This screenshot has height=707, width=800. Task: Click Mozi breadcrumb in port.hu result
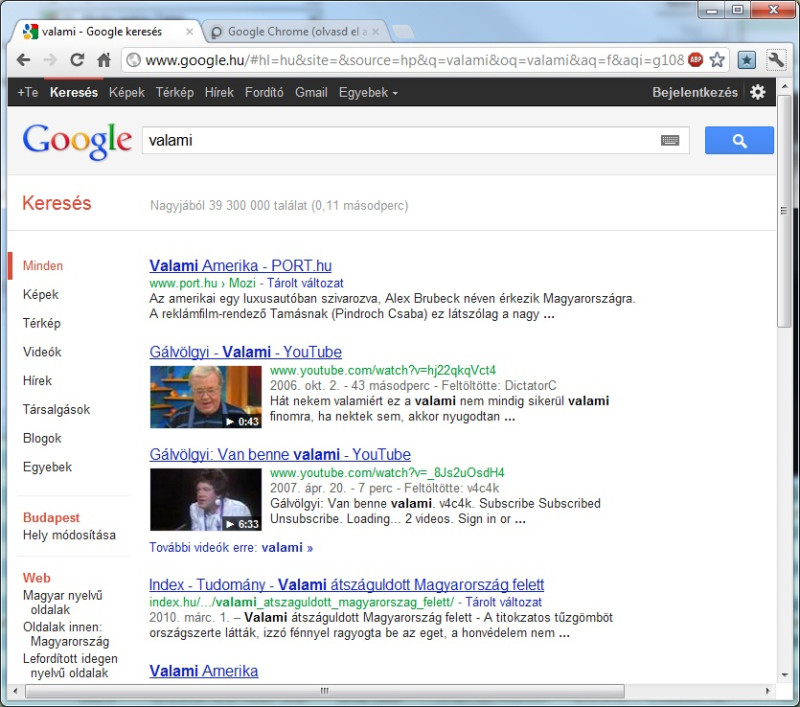click(x=242, y=283)
